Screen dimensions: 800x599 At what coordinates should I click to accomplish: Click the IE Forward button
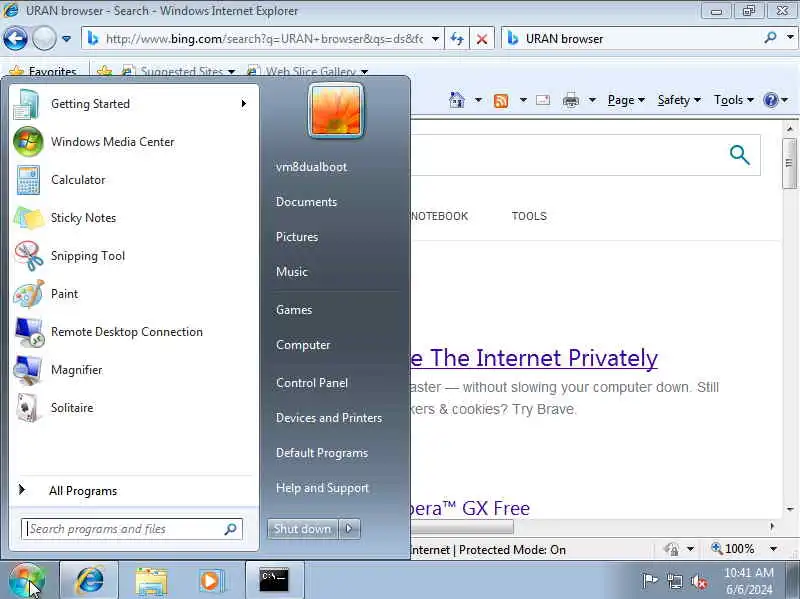(x=44, y=38)
